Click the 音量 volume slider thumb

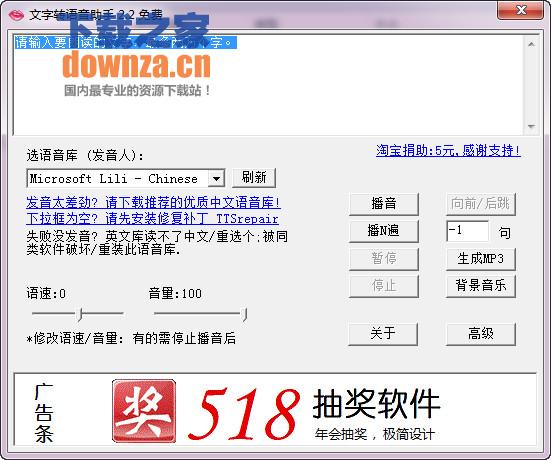click(245, 314)
